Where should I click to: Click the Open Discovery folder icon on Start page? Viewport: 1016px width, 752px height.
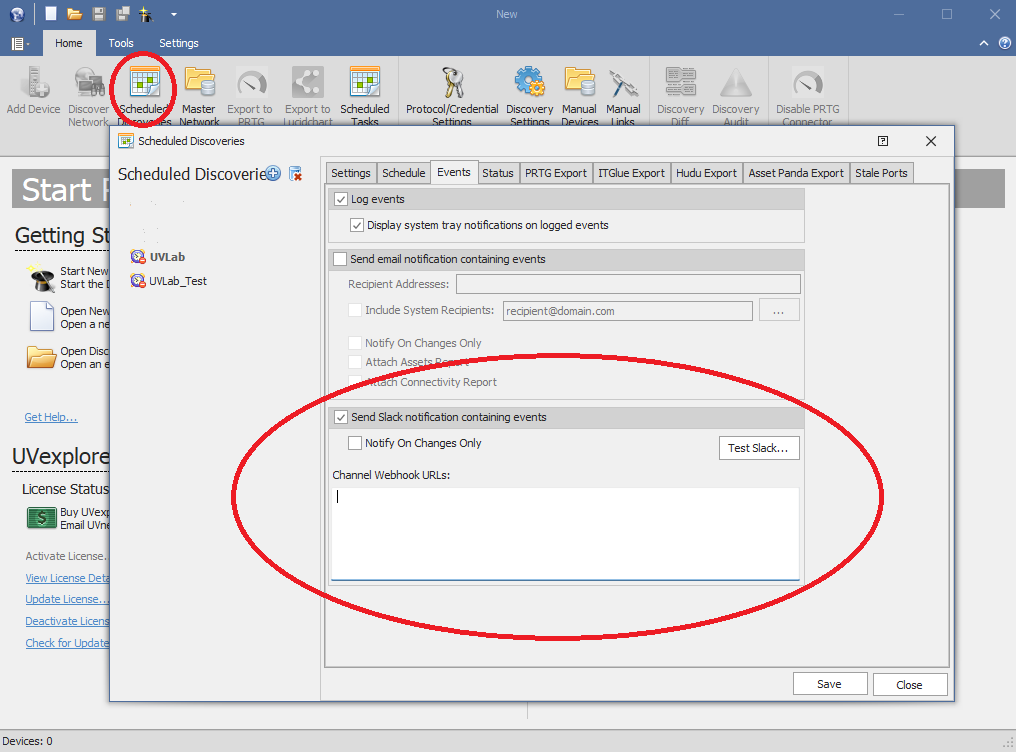pos(41,357)
